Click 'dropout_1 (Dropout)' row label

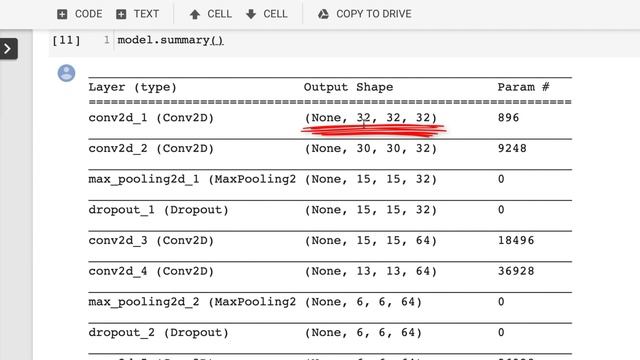coord(158,210)
